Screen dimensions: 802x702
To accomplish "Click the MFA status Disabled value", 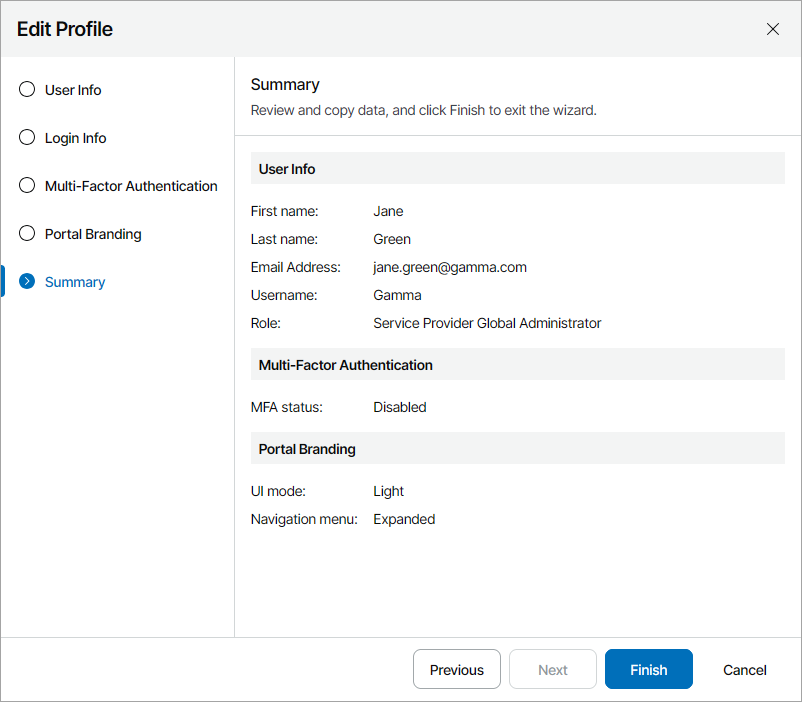I will (400, 407).
